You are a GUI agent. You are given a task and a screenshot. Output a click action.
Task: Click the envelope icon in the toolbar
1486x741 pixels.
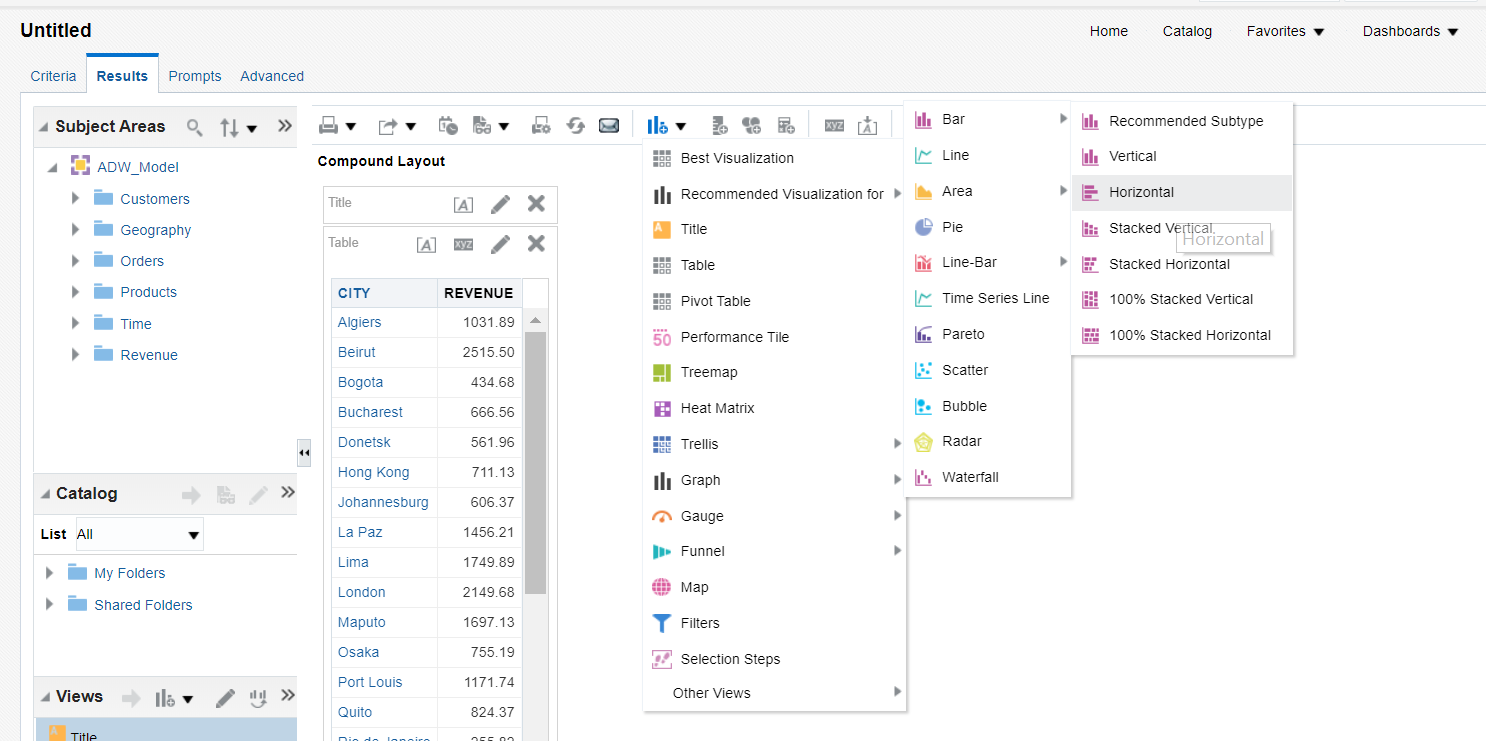click(609, 126)
